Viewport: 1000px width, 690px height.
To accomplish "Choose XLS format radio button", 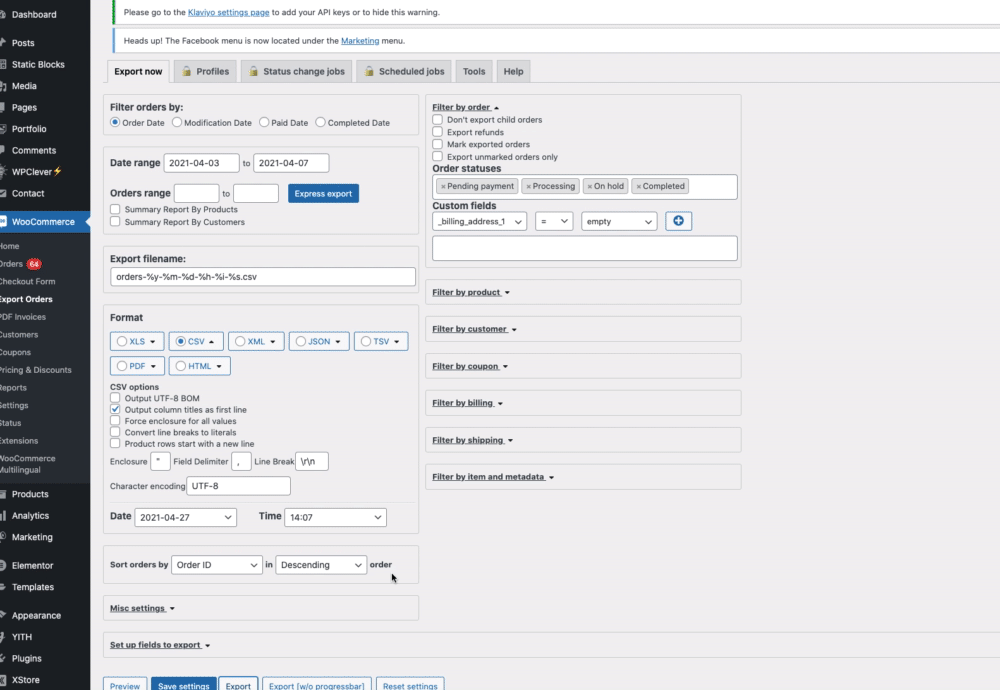I will 122,341.
